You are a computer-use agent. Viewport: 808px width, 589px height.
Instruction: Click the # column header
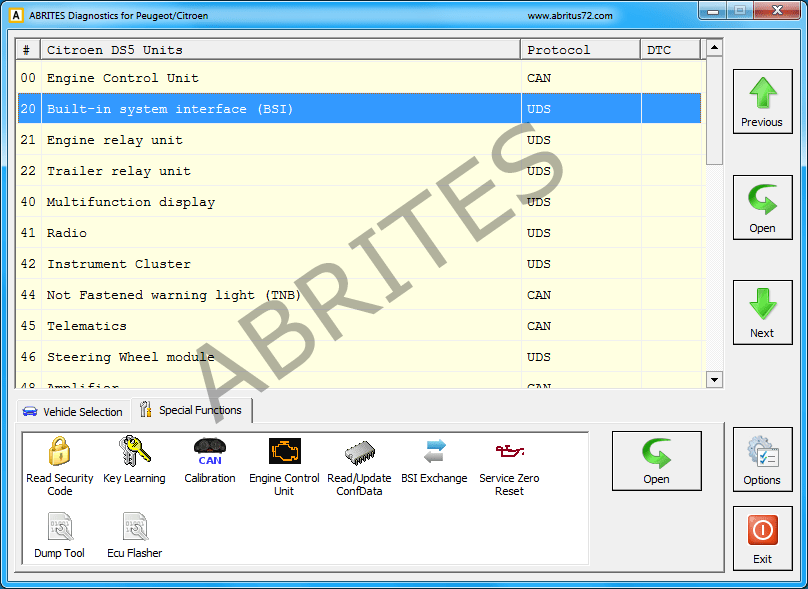tap(28, 49)
